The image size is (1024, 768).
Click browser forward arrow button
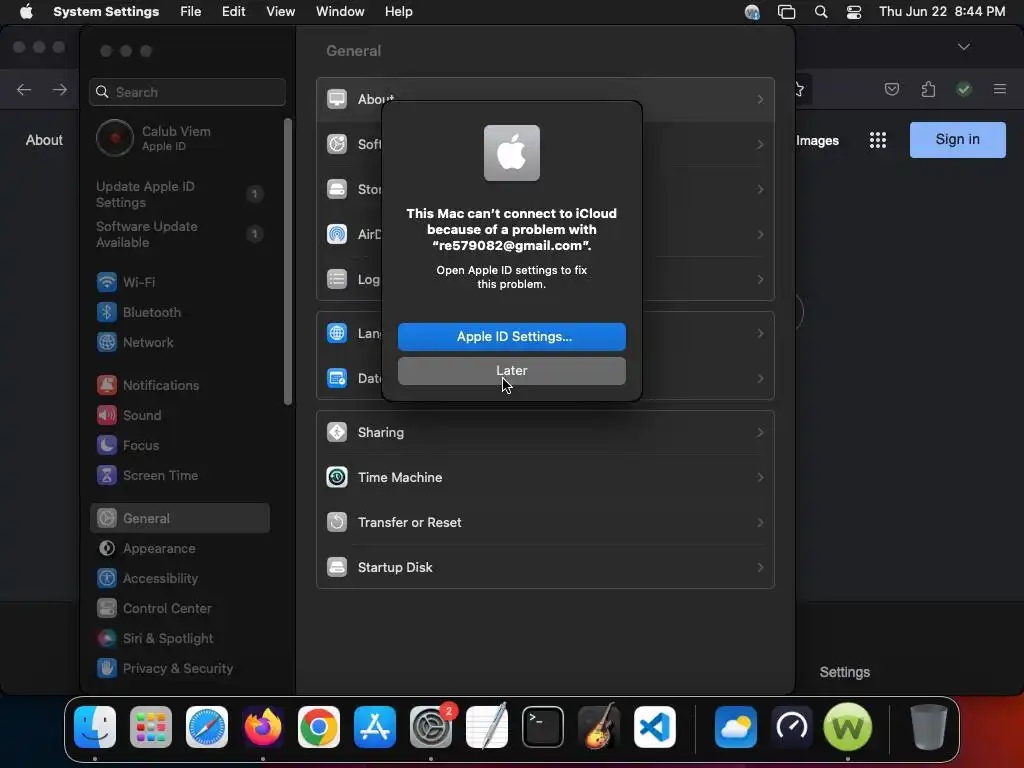59,89
